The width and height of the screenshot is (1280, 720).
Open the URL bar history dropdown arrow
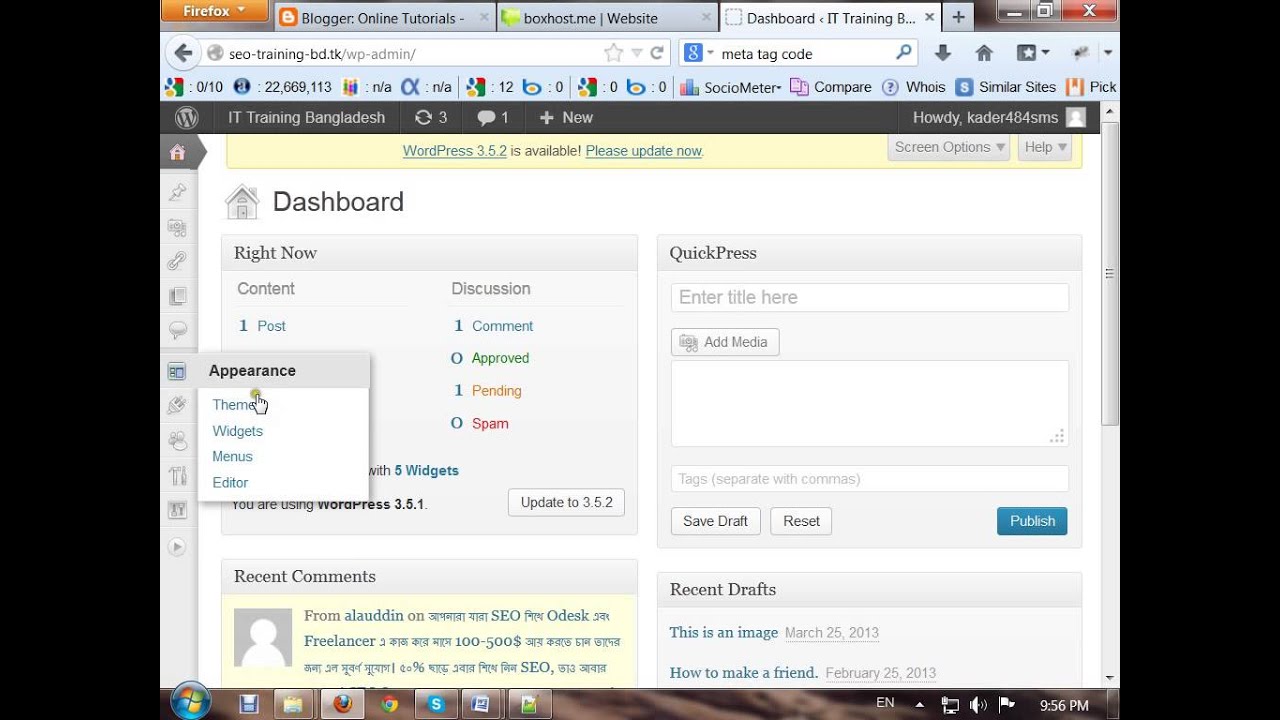coord(636,53)
